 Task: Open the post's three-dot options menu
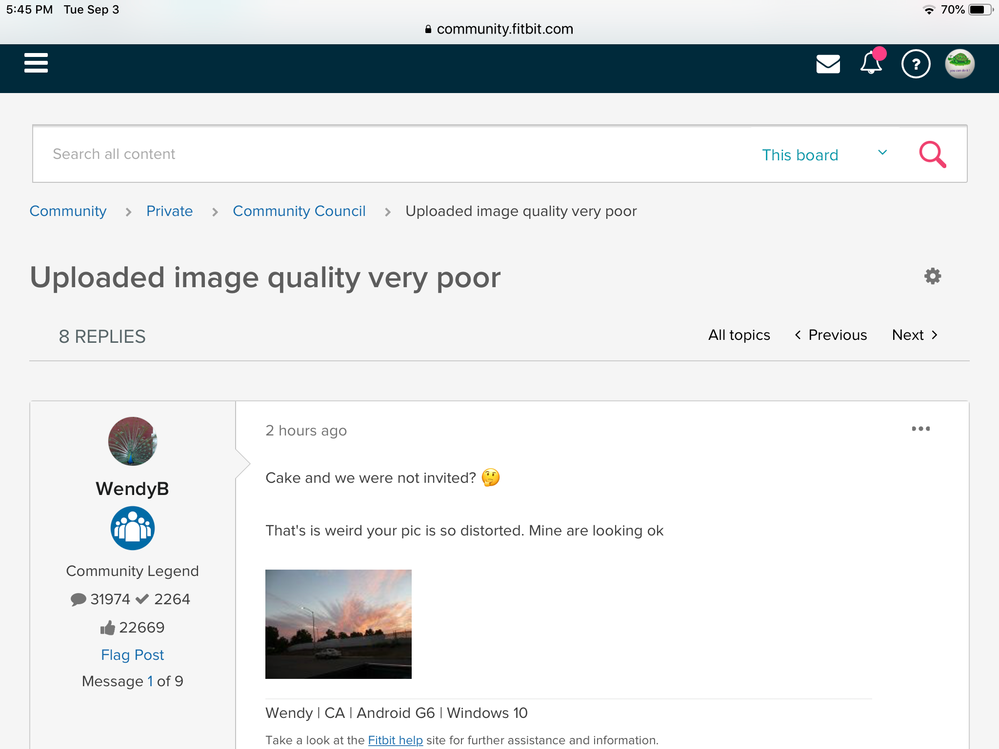click(921, 429)
